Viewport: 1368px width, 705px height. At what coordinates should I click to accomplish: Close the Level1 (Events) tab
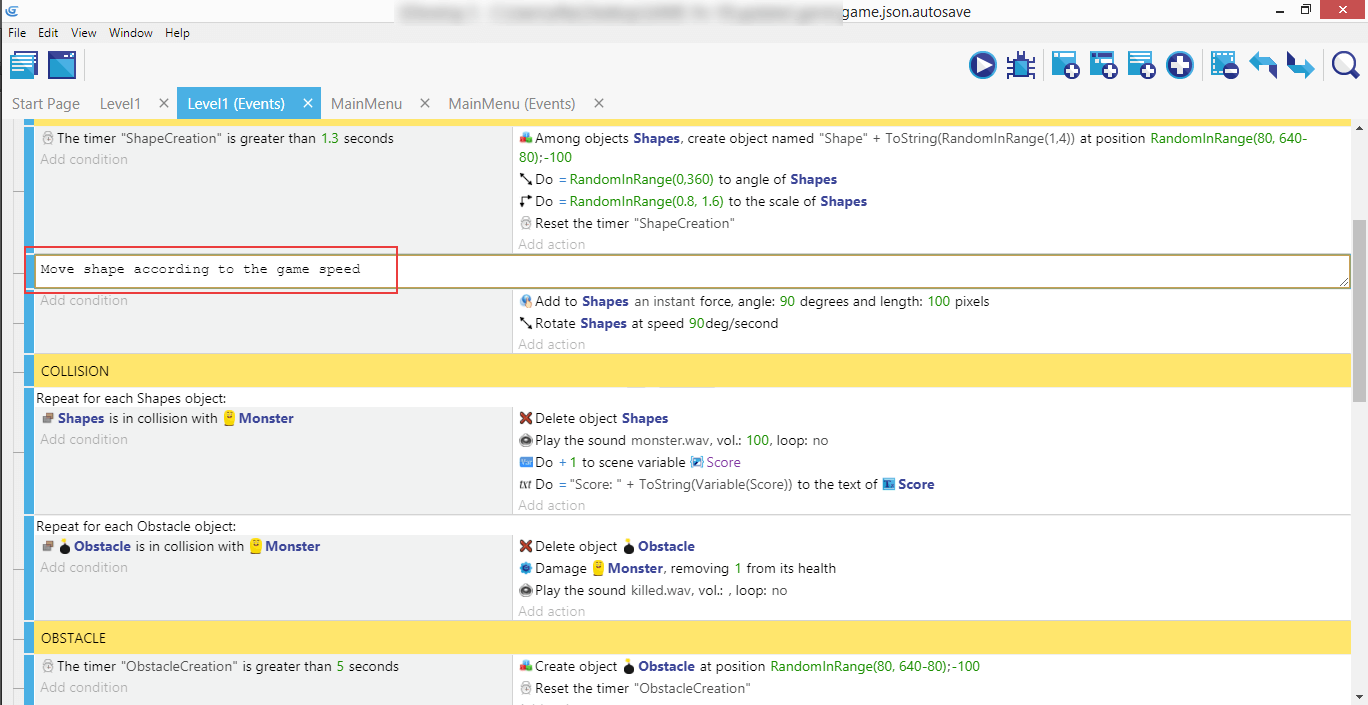click(308, 104)
